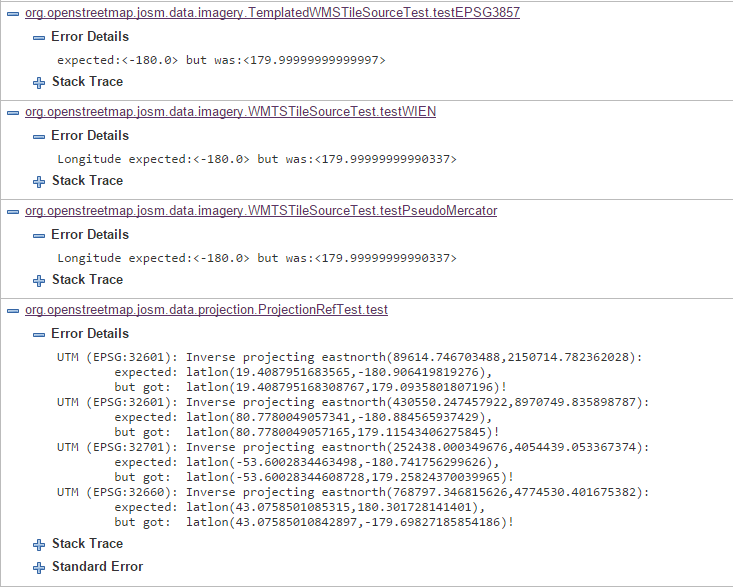Collapse the WMTSTileSourceTest.testWIEN entry minus icon
This screenshot has width=733, height=587.
pos(14,112)
